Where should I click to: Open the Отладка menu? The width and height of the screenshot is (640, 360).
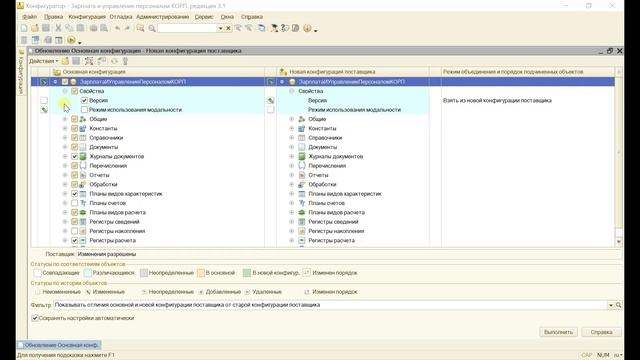(x=121, y=17)
